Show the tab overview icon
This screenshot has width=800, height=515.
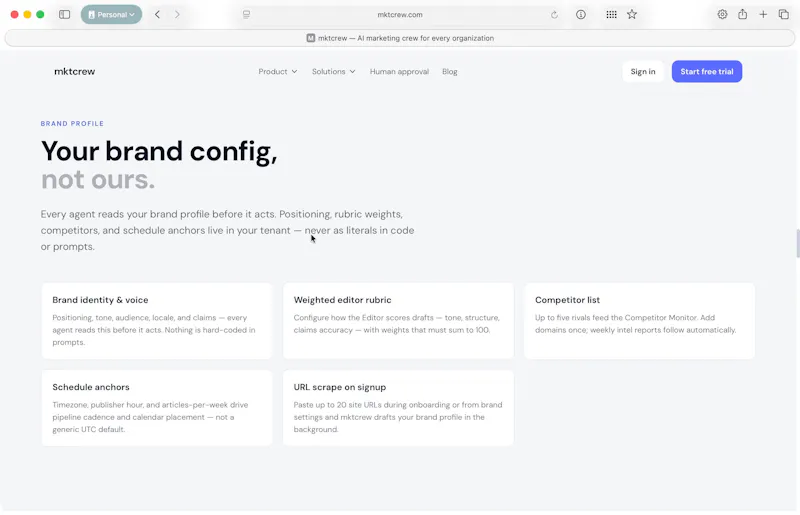click(x=783, y=14)
